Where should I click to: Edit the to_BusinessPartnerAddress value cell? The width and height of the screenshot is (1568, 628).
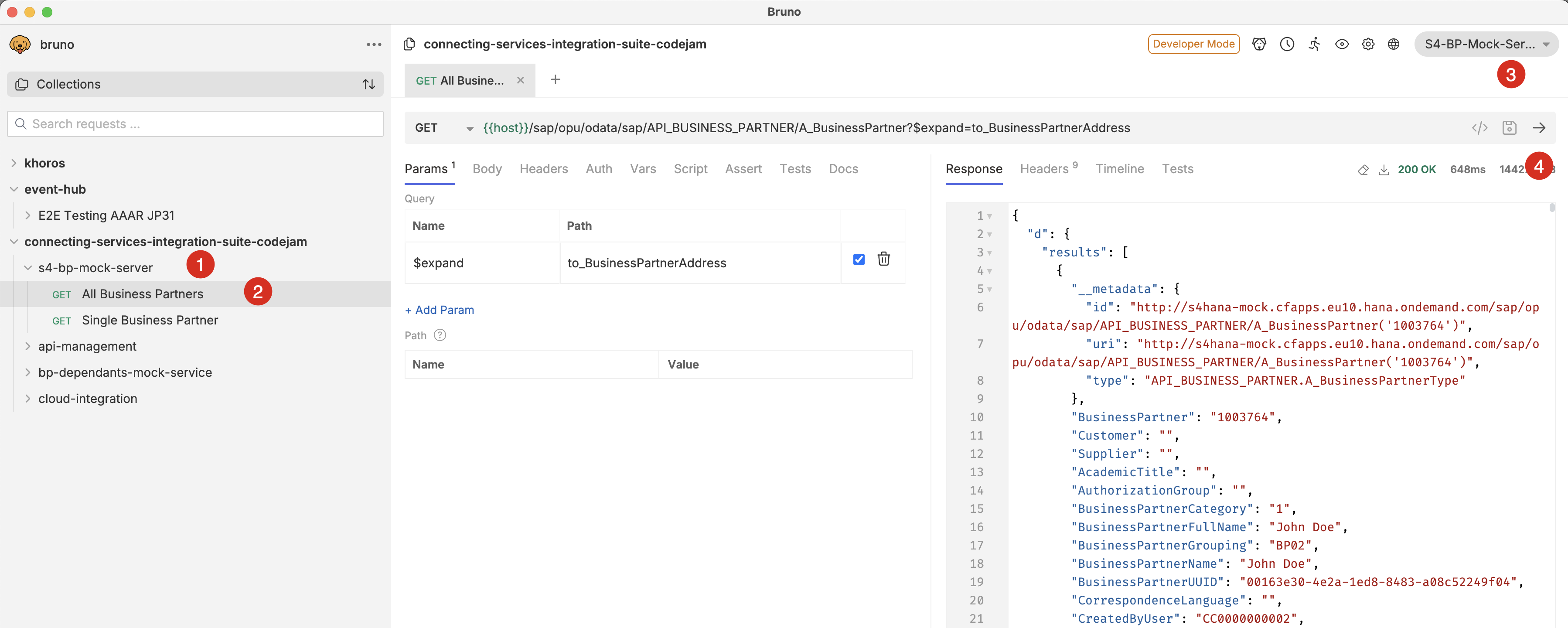click(x=700, y=263)
